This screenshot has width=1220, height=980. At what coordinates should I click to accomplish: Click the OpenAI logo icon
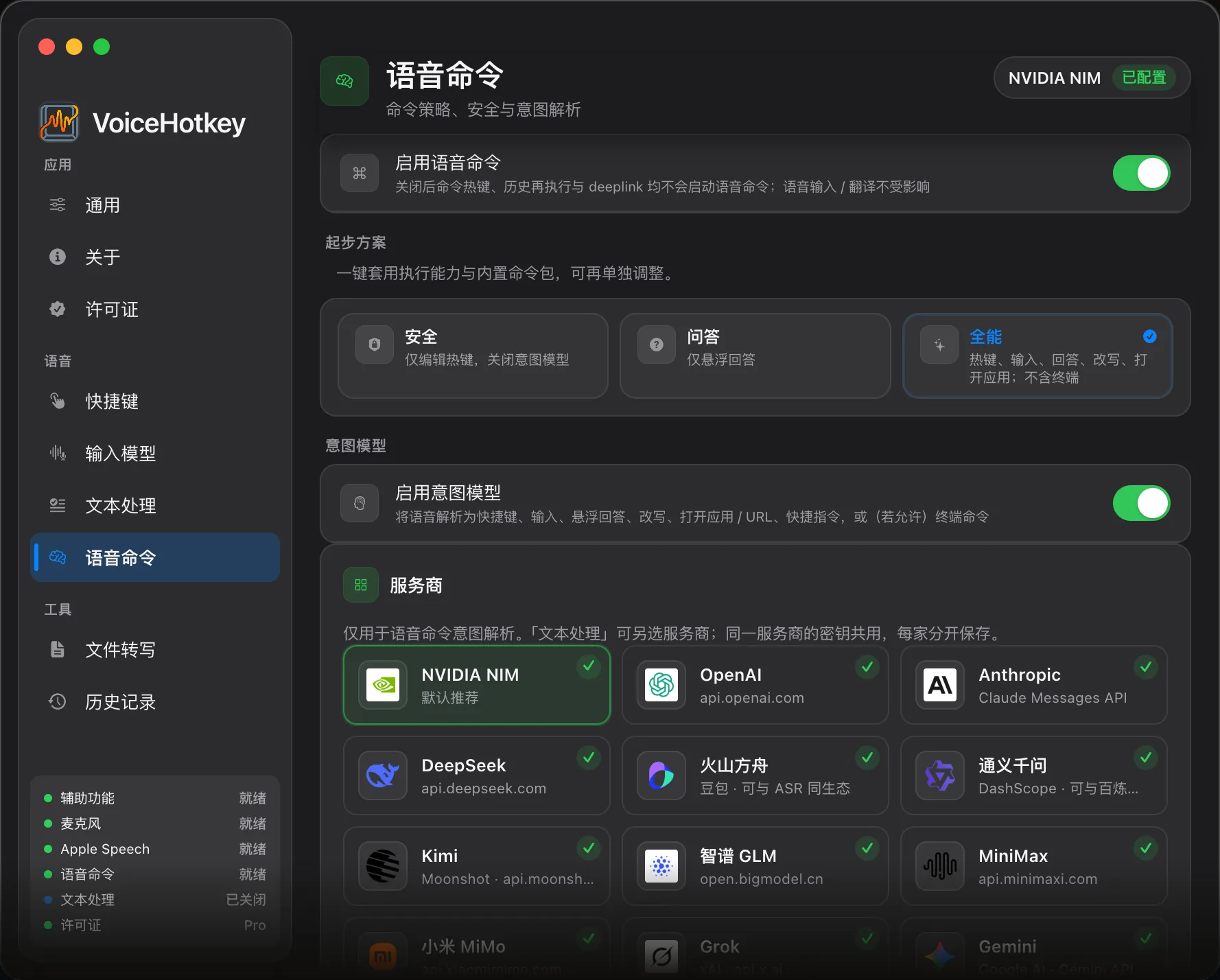(x=661, y=685)
